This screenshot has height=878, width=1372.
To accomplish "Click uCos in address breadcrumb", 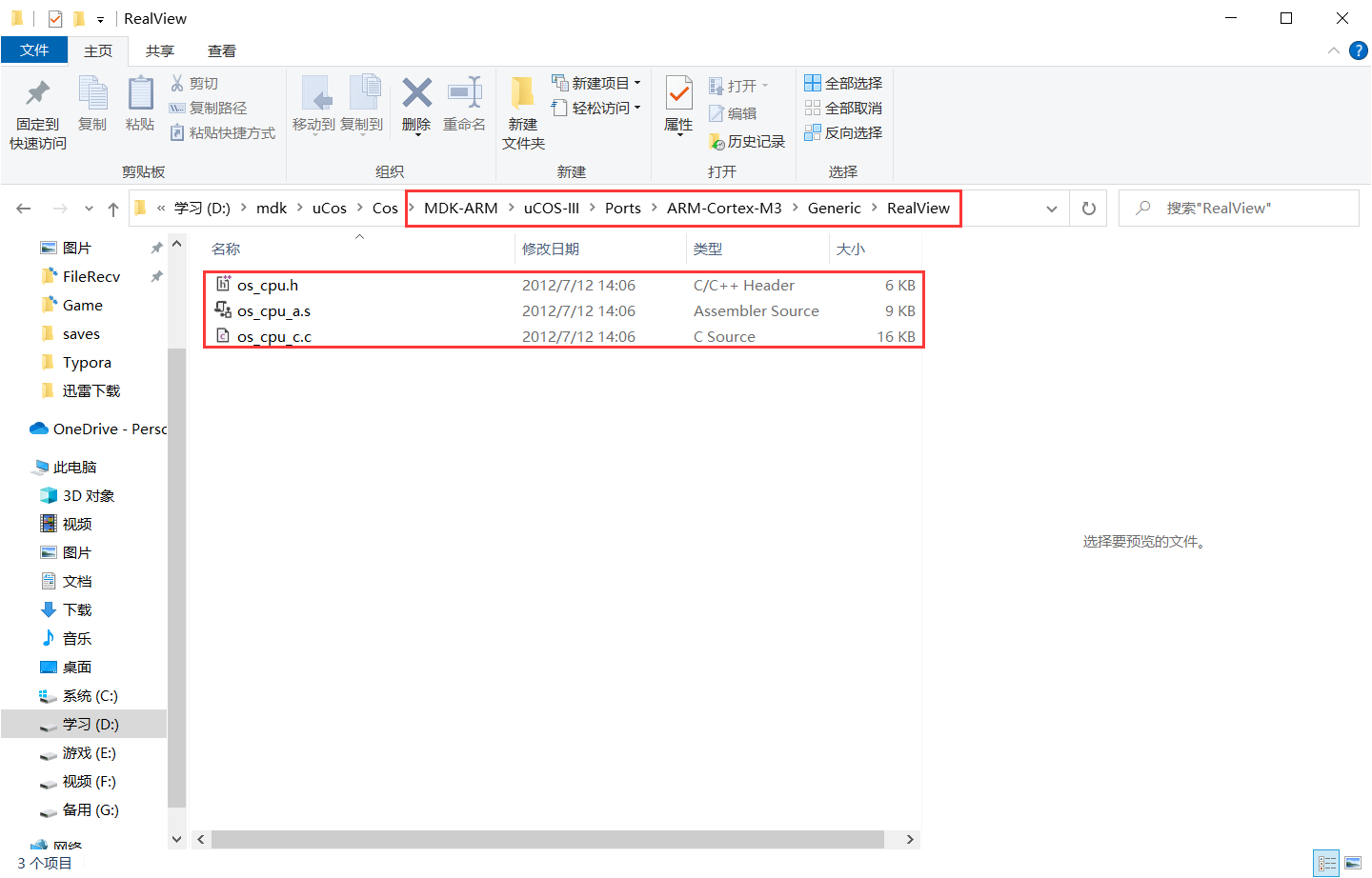I will click(330, 208).
